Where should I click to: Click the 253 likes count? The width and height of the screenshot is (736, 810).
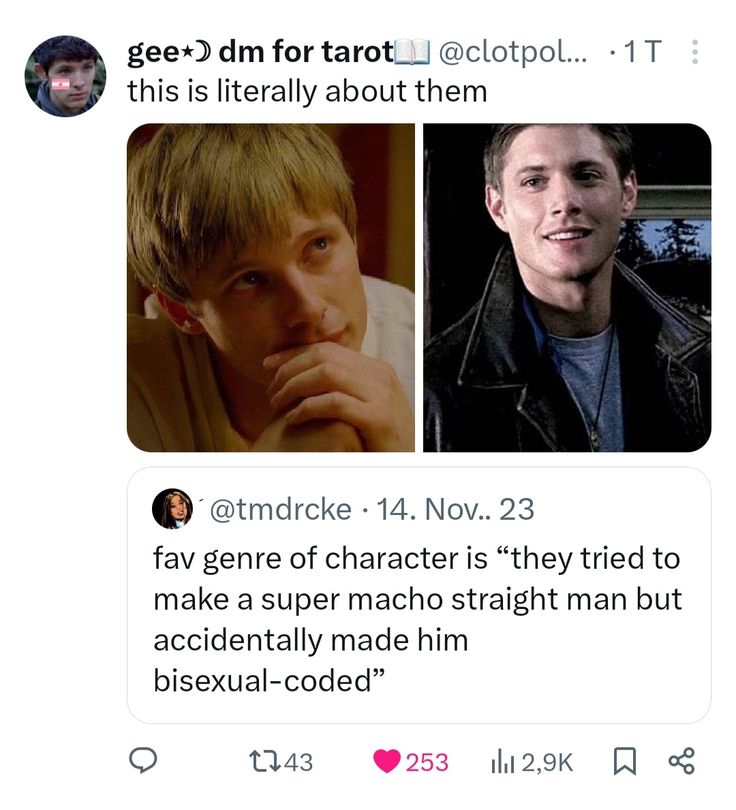pyautogui.click(x=427, y=762)
